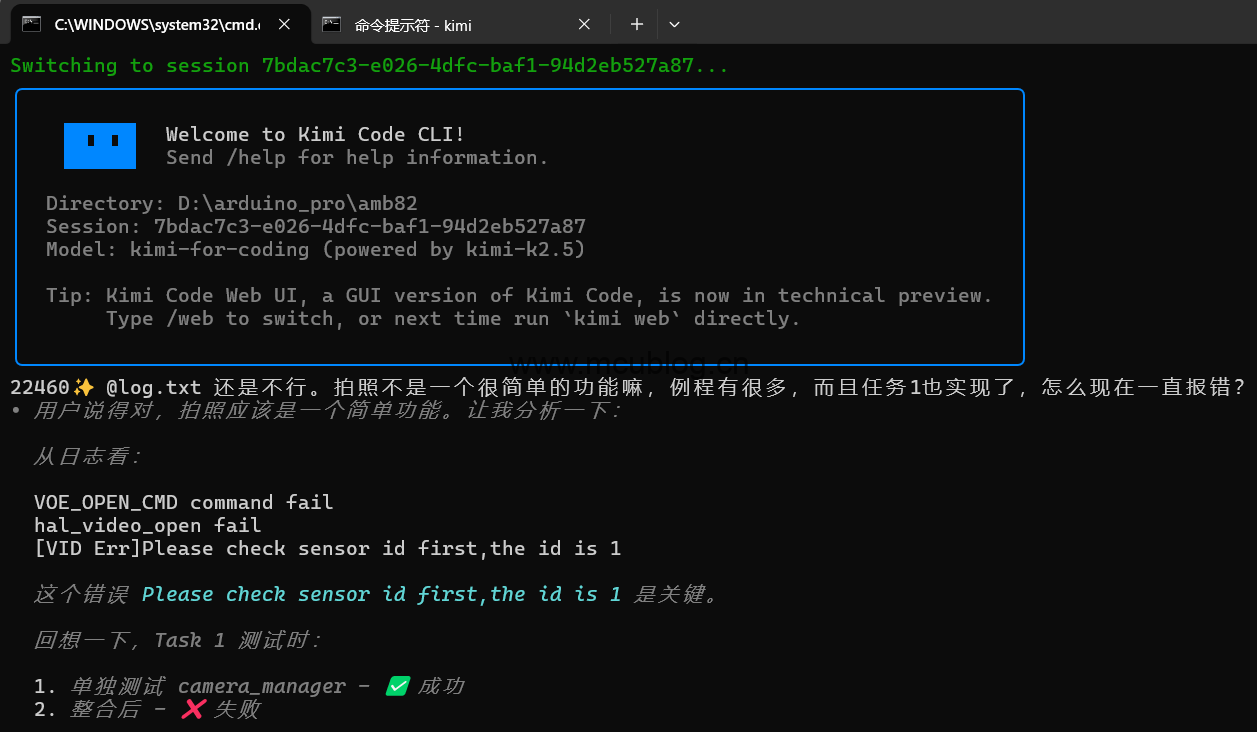Click the red X beside 失败

[x=194, y=709]
